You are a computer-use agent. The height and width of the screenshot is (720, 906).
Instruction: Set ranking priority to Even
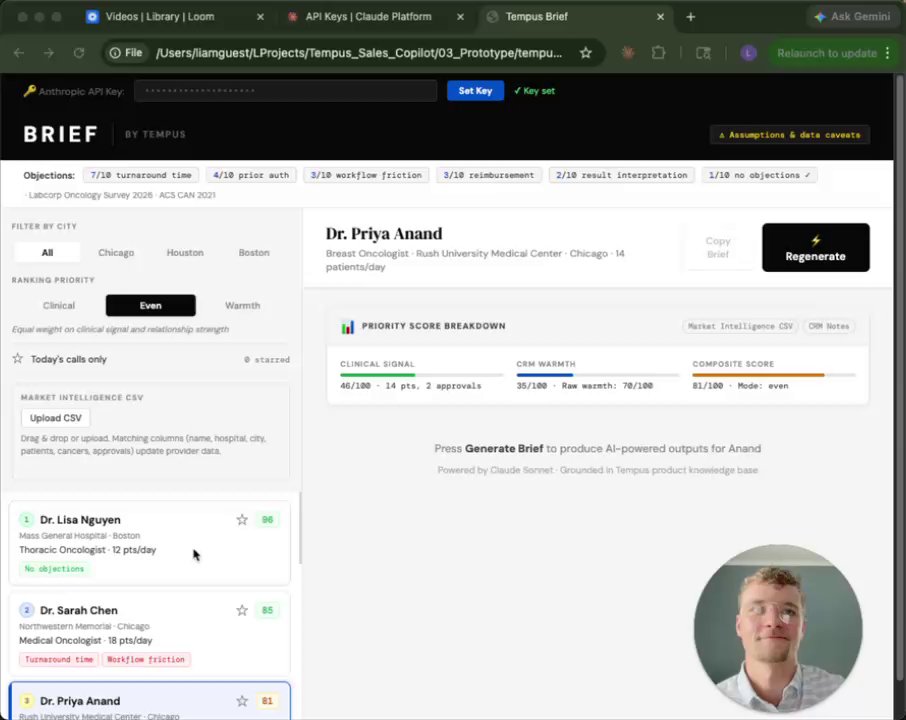(151, 305)
